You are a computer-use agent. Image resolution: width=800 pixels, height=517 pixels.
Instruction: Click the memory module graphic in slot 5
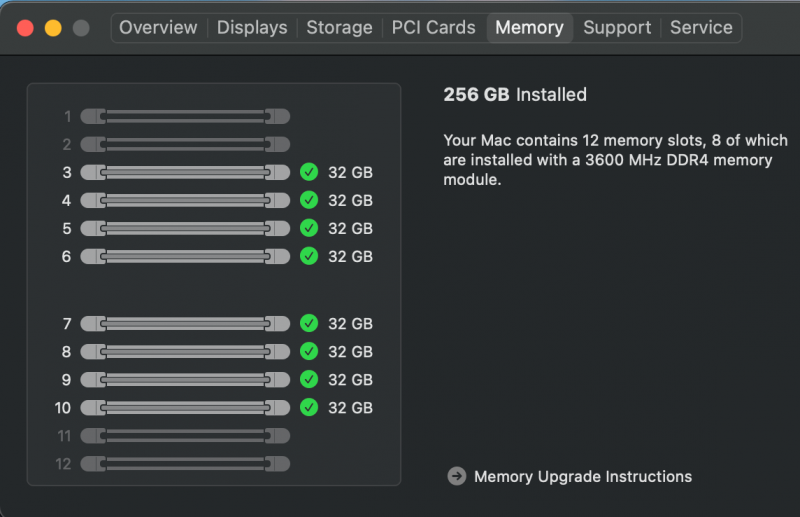185,228
